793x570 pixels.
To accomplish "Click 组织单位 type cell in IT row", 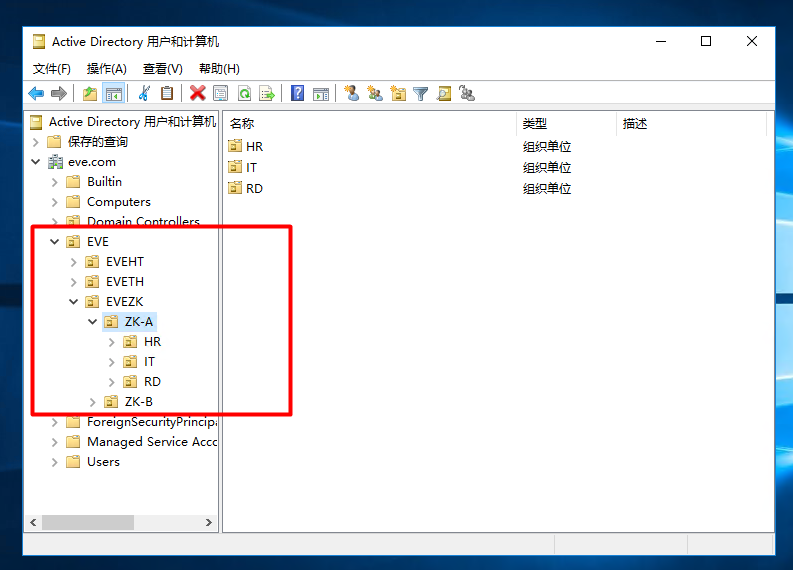I will [547, 167].
